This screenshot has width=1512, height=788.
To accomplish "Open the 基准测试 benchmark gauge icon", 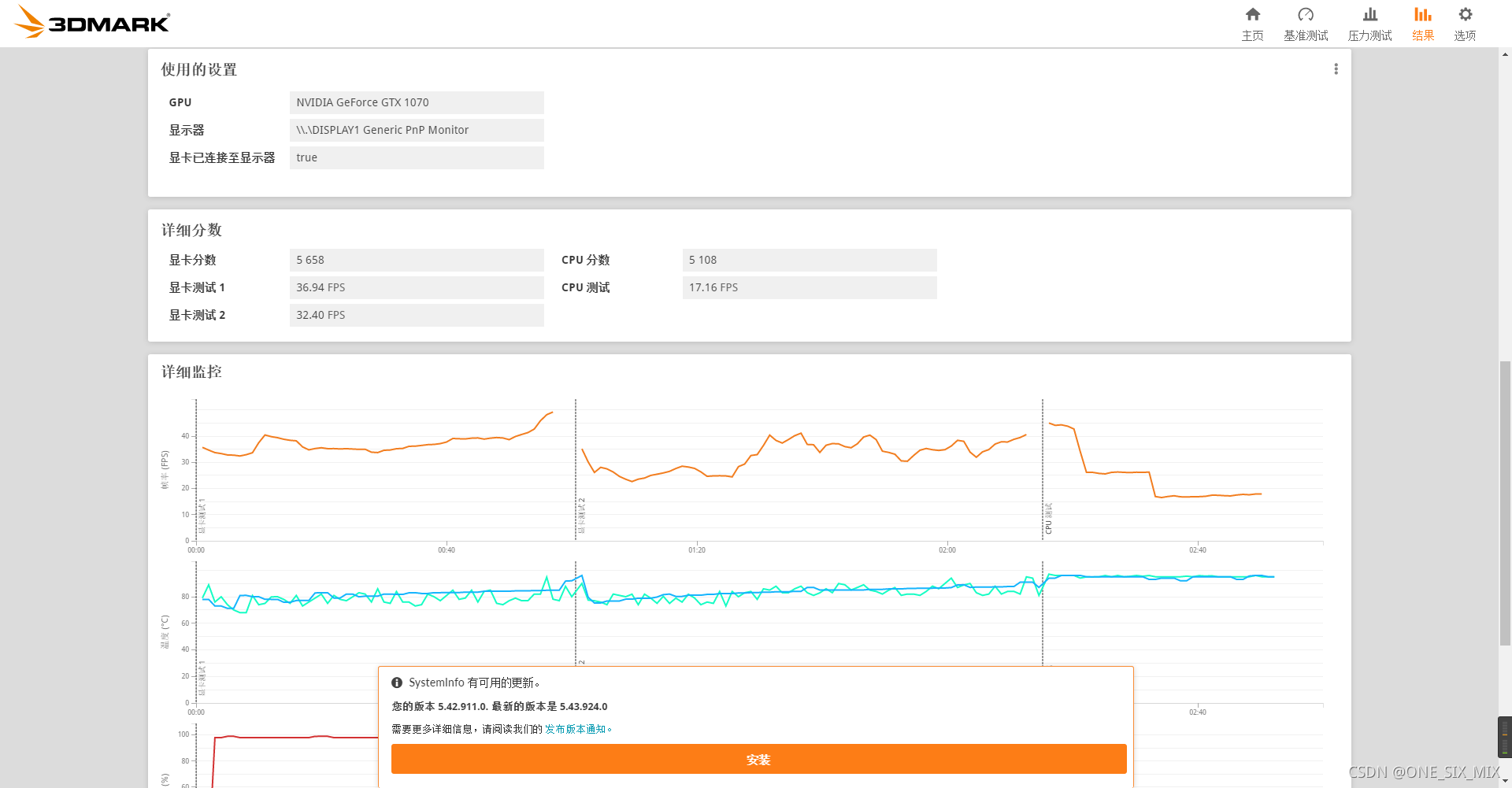I will coord(1306,14).
